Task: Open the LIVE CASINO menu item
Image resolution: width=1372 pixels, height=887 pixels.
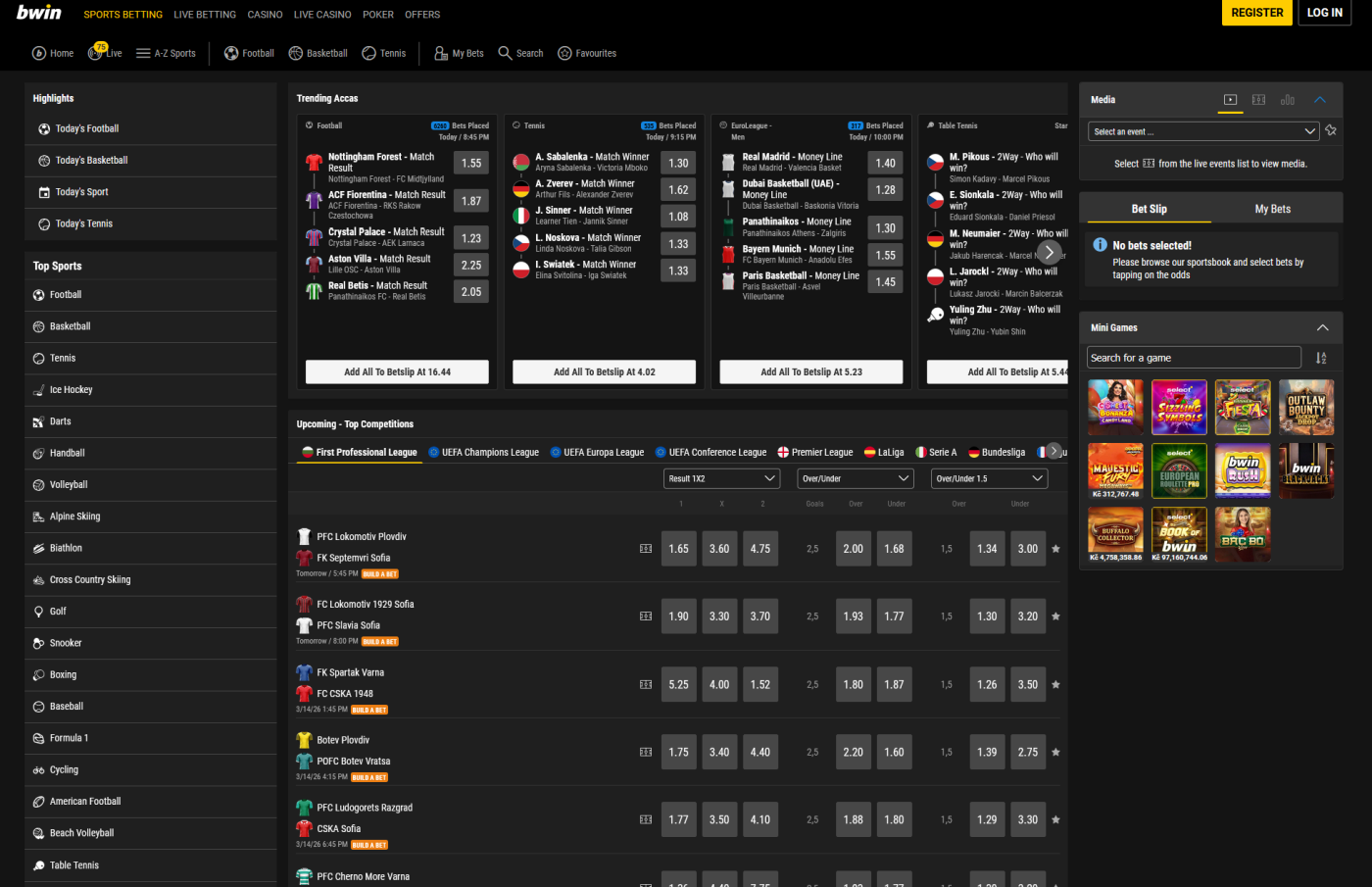Action: tap(321, 14)
